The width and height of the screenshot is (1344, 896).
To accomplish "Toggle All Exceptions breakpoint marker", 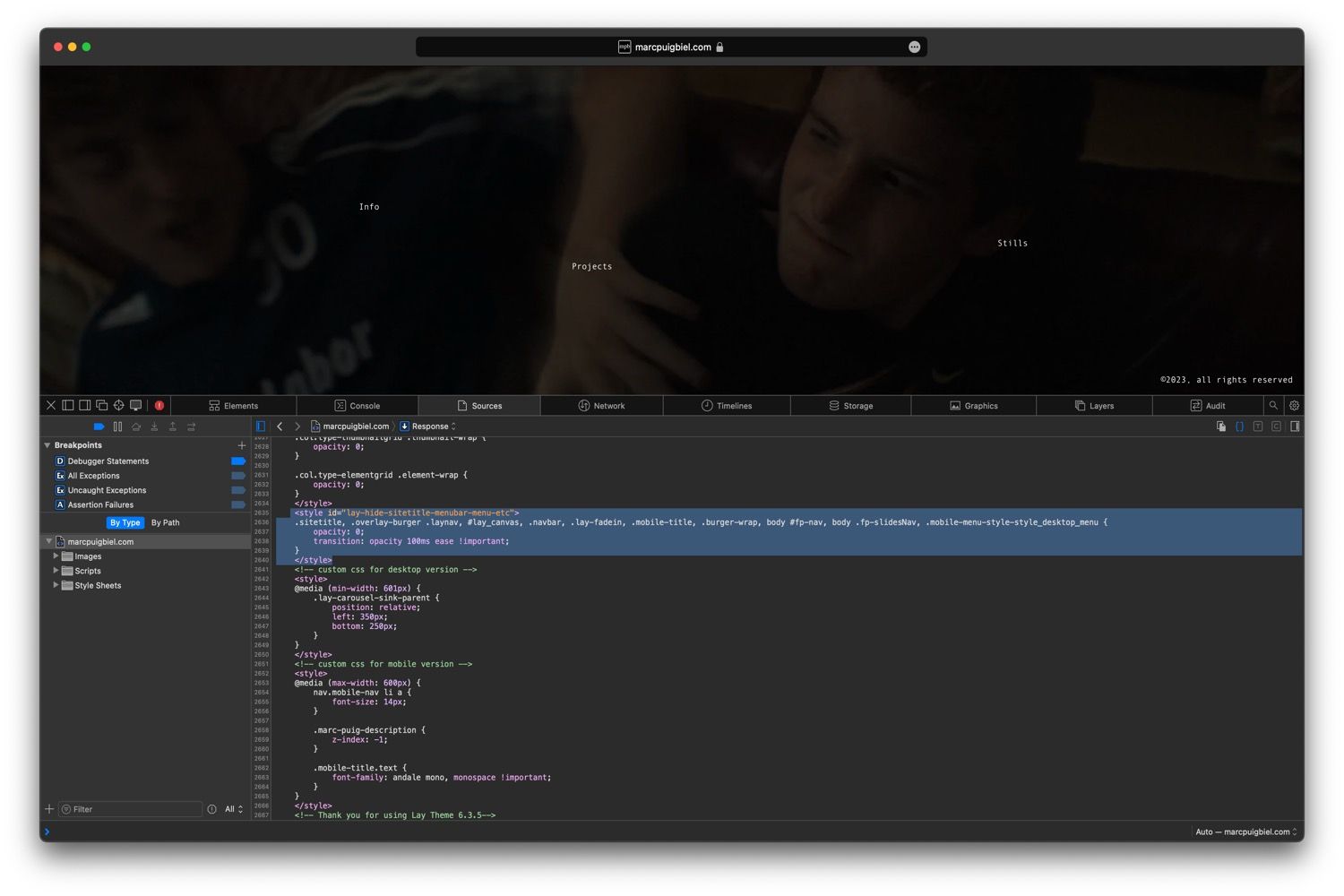I will 238,476.
